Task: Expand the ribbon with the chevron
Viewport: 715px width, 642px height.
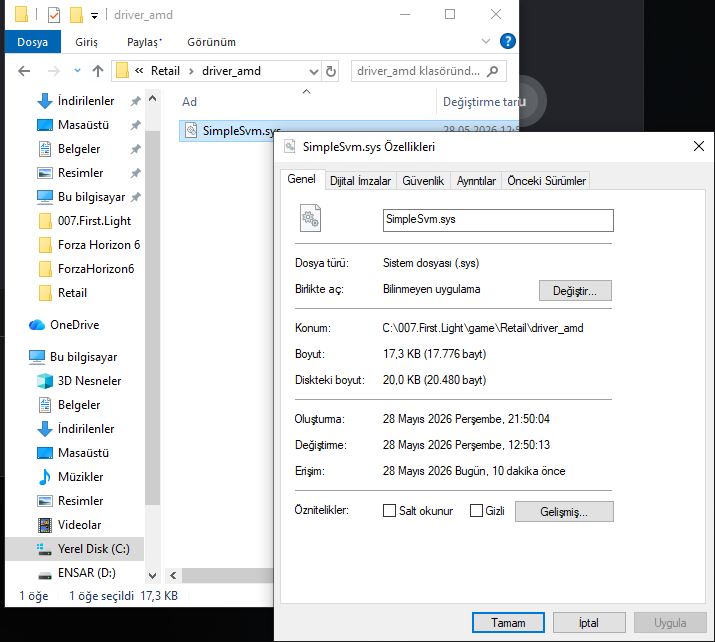Action: click(x=486, y=41)
